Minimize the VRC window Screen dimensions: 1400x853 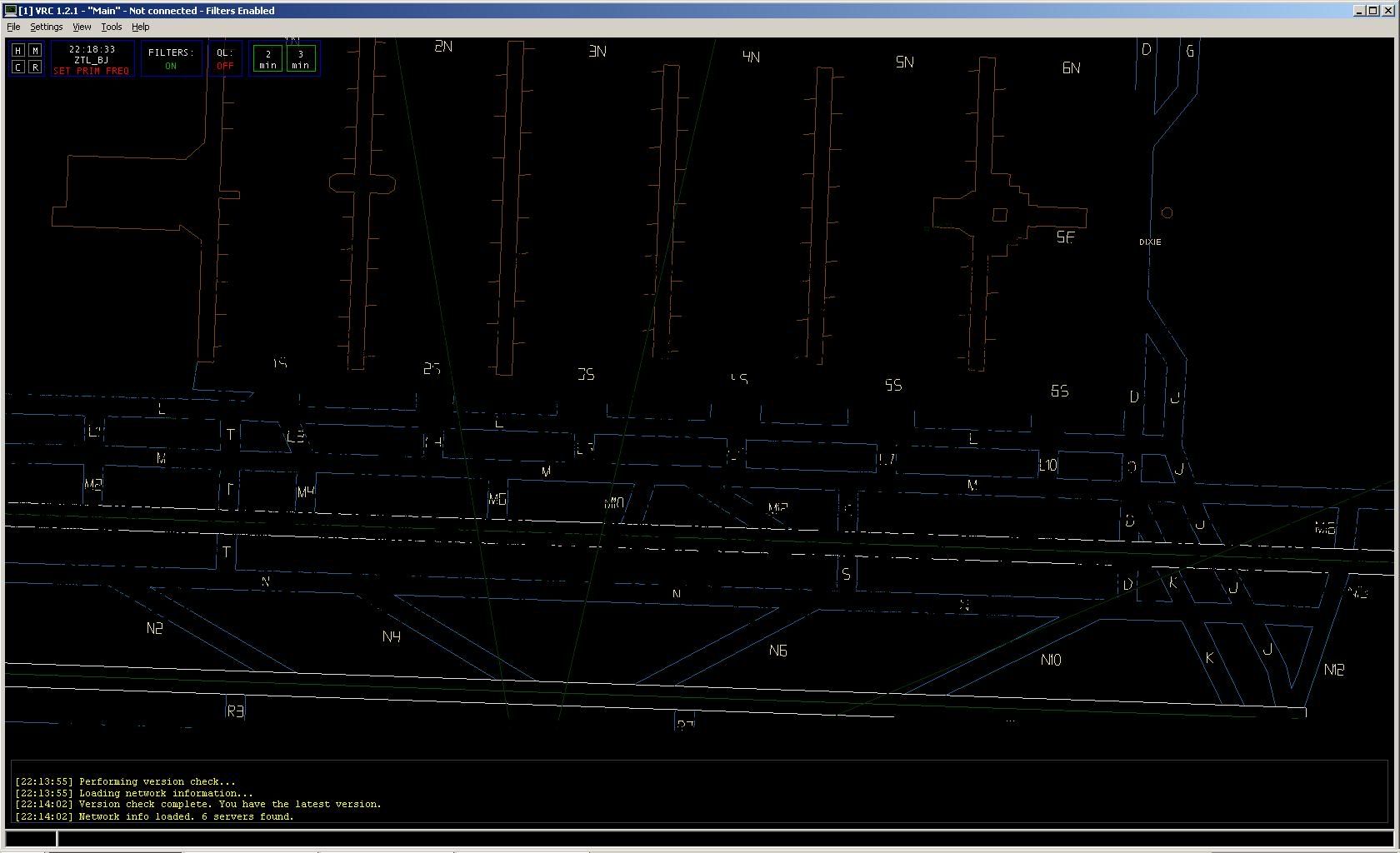pos(1359,11)
